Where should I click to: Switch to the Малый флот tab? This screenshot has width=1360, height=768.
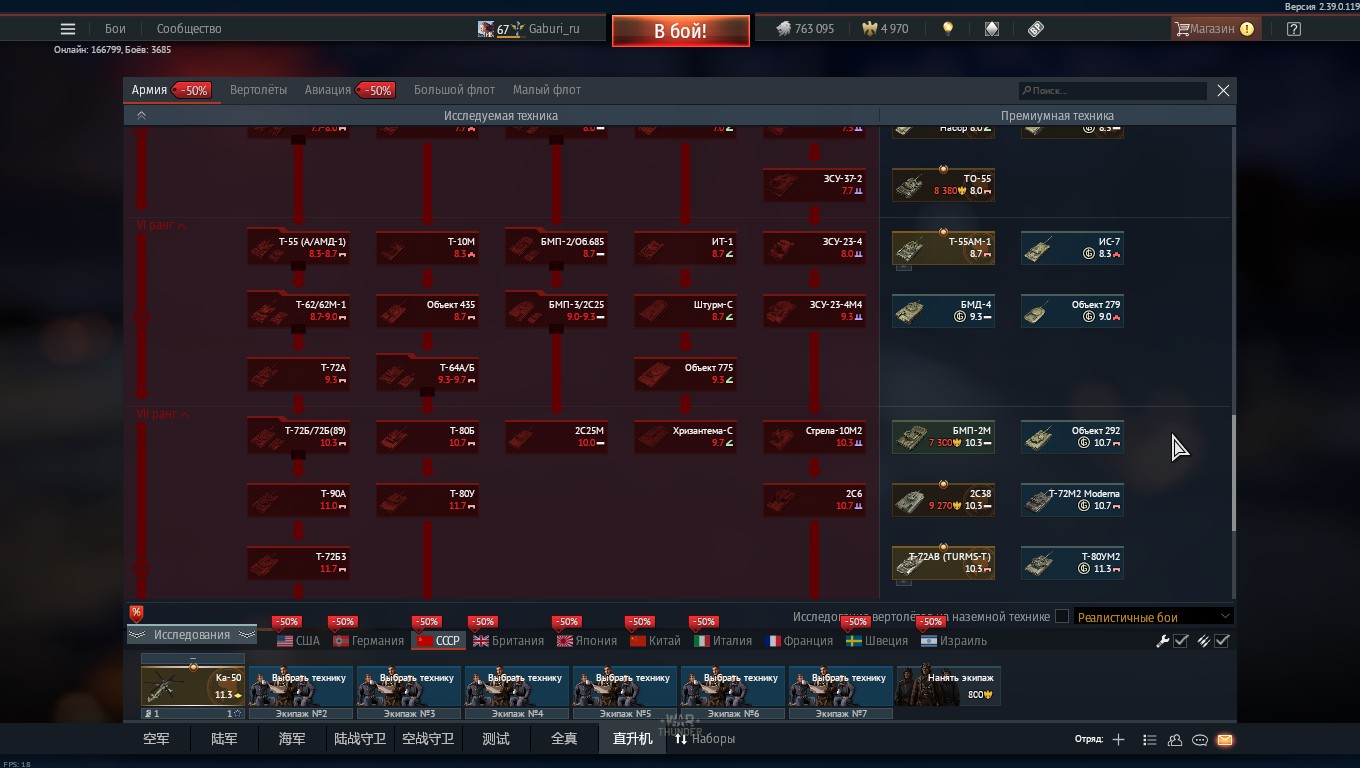[547, 90]
